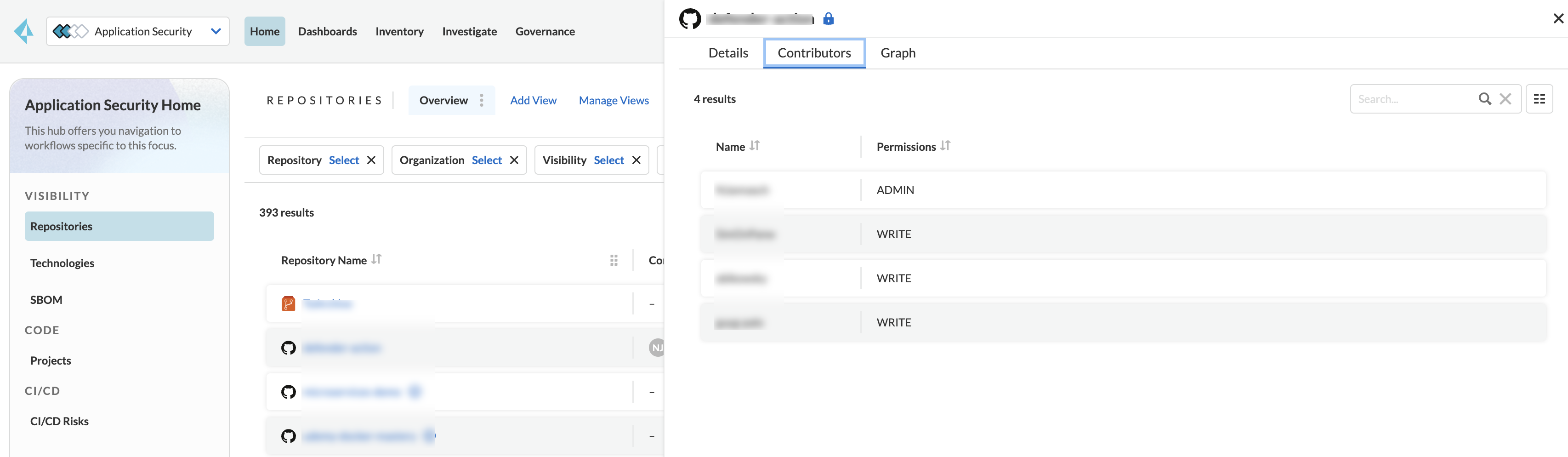Open the Investigate menu
1568x457 pixels.
tap(469, 31)
